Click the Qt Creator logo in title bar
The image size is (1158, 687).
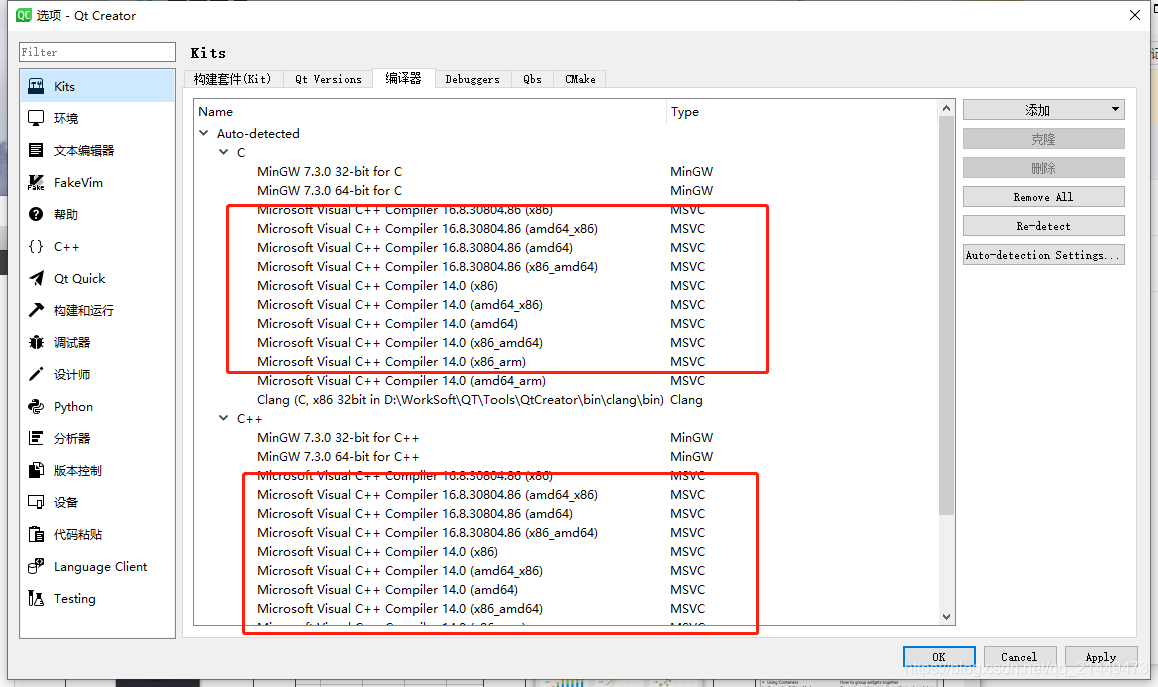point(24,15)
